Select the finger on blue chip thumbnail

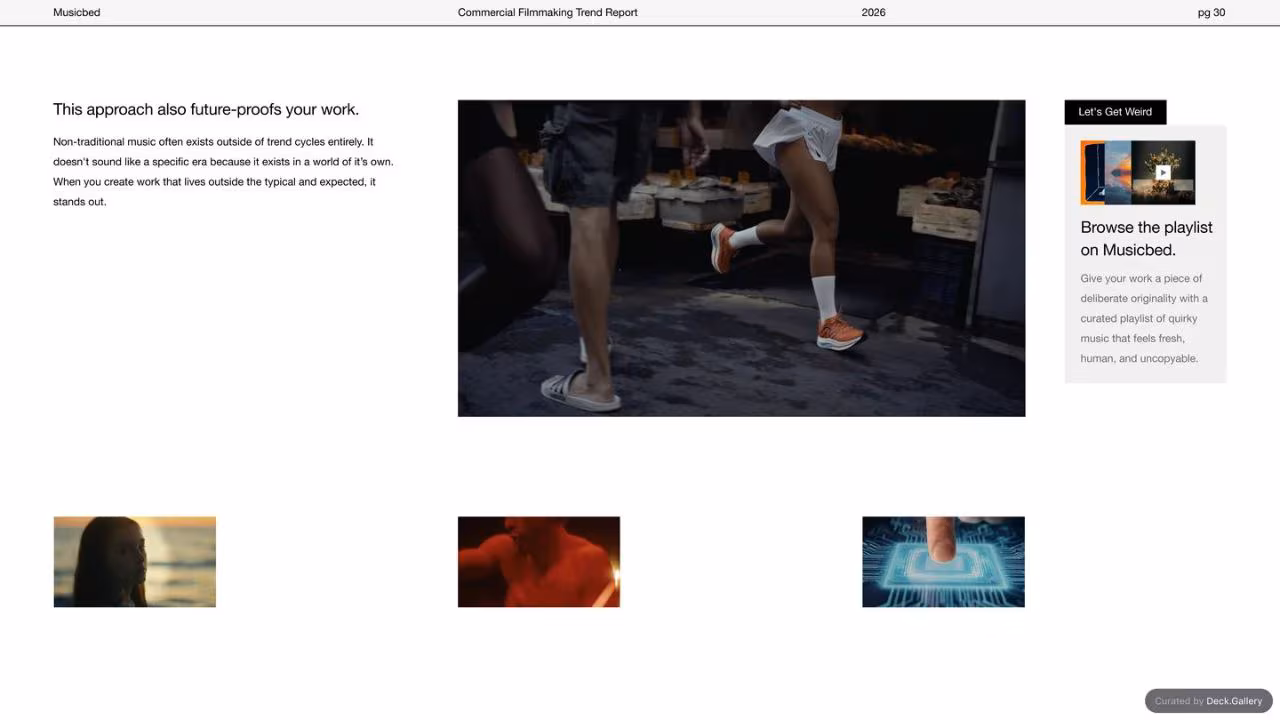point(943,562)
